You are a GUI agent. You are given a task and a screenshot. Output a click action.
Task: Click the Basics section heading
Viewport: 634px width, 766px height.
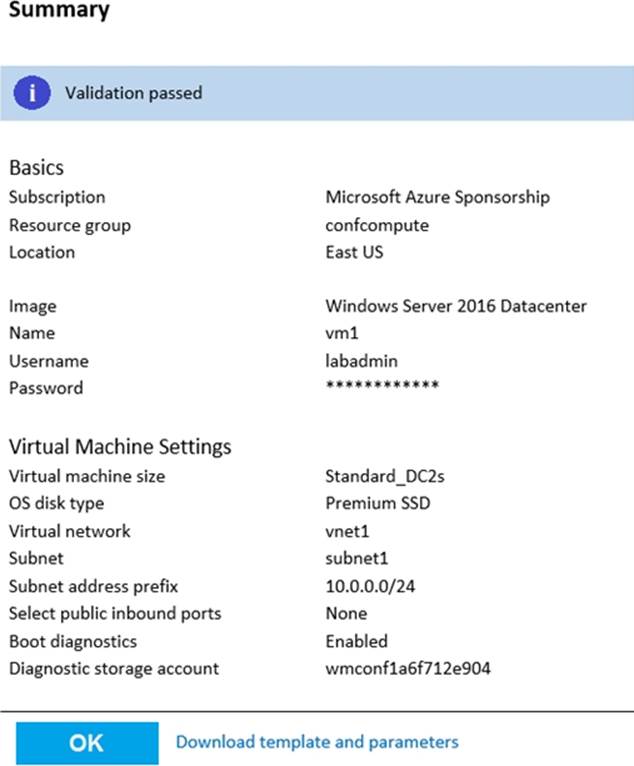pos(36,168)
